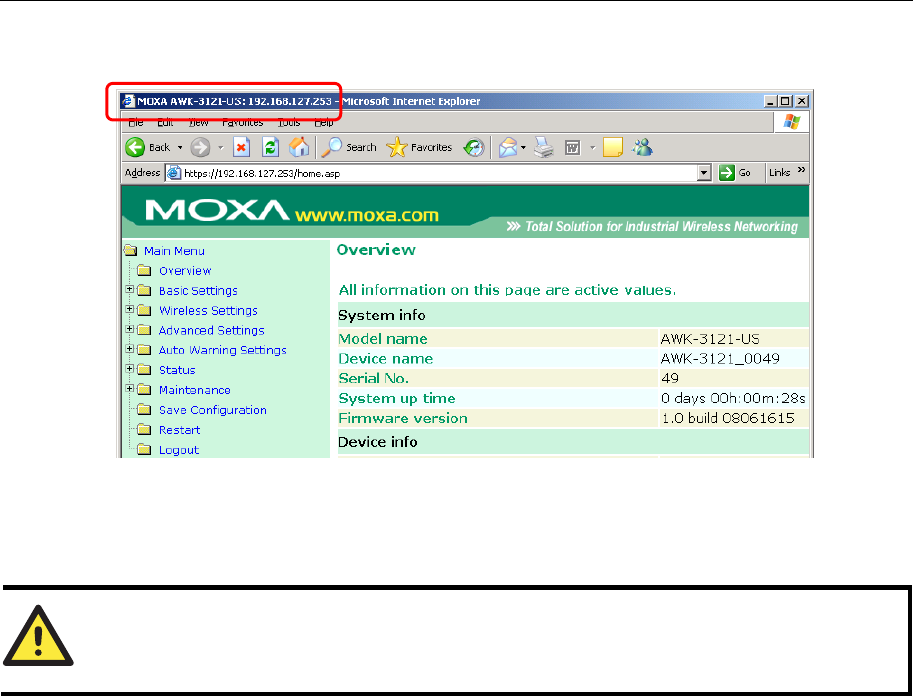
Task: Click the Links toolbar label
Action: 779,172
